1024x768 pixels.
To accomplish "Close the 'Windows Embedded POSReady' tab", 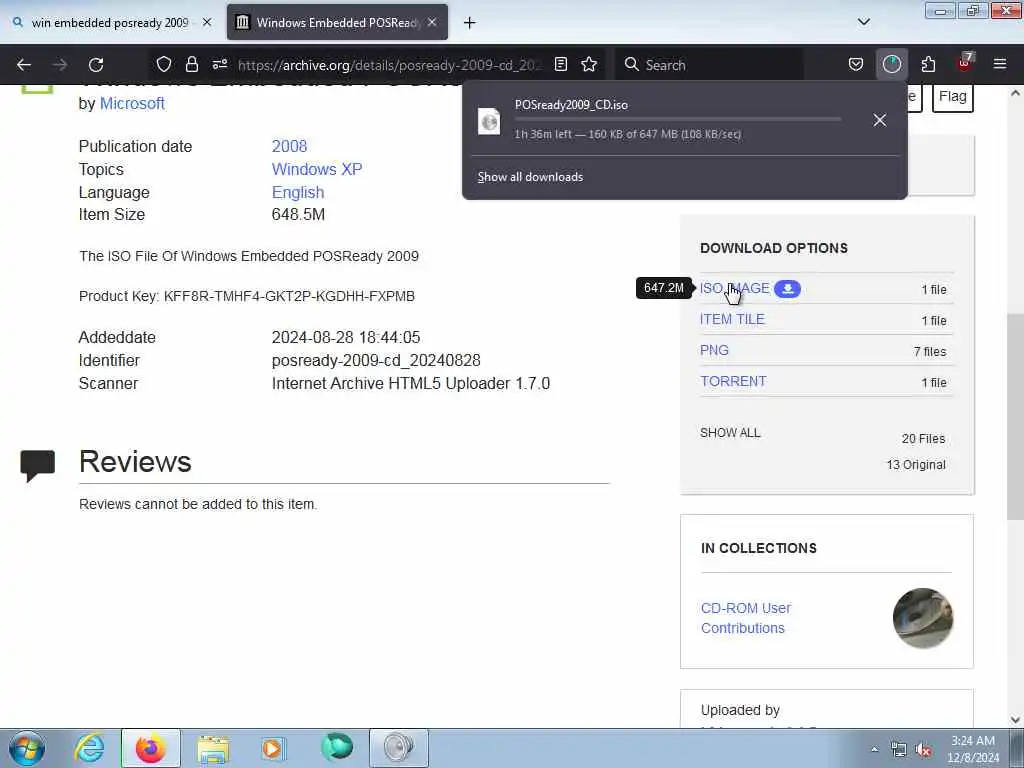I will 432,22.
